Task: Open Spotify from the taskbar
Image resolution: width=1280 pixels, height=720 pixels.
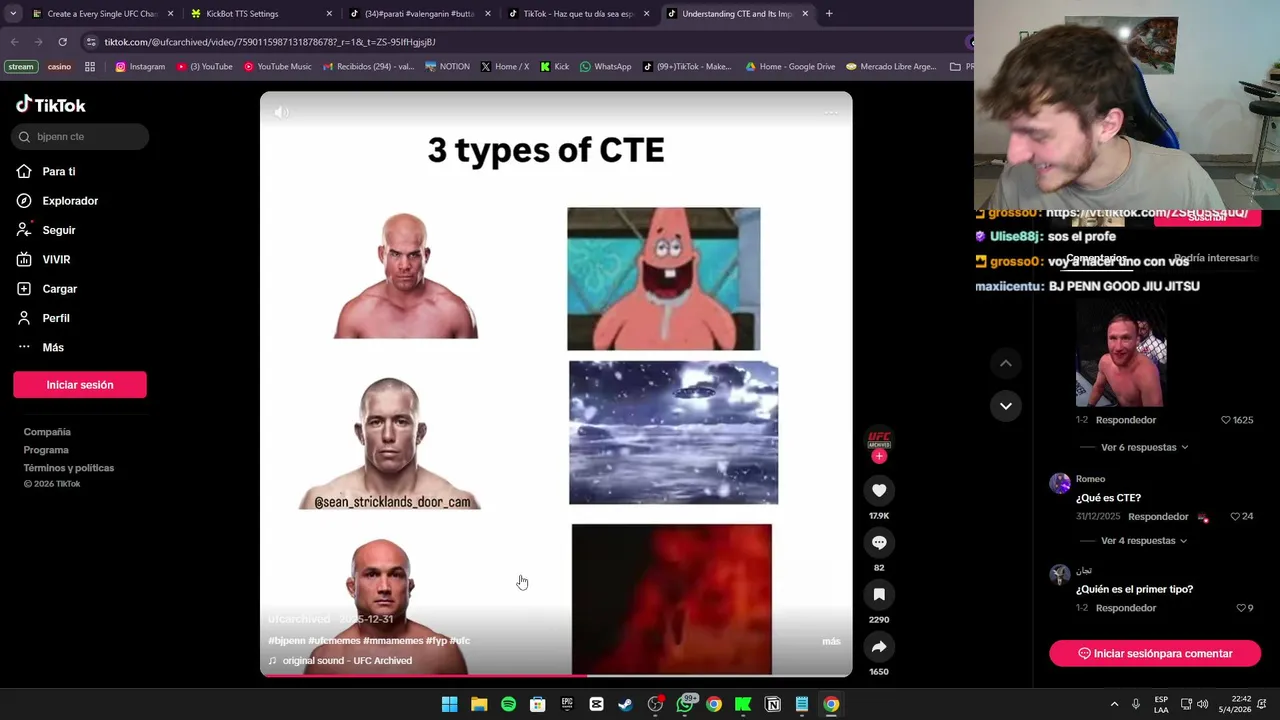Action: (508, 704)
